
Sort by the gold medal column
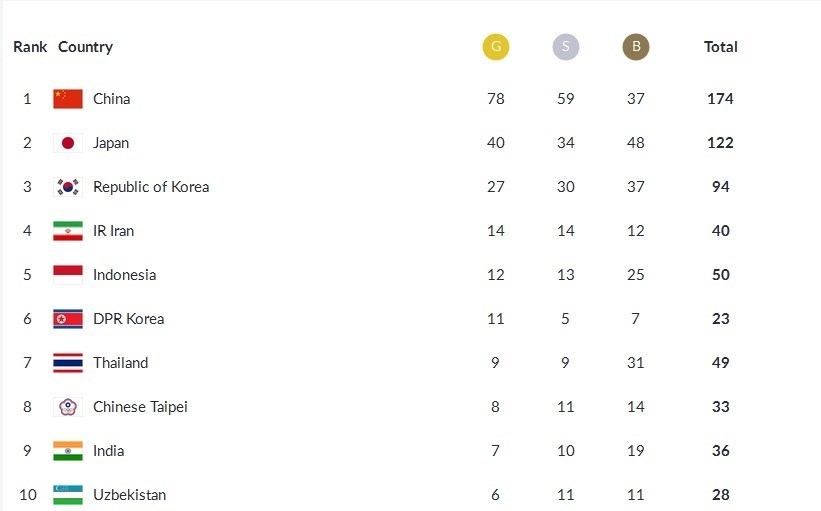(x=495, y=47)
